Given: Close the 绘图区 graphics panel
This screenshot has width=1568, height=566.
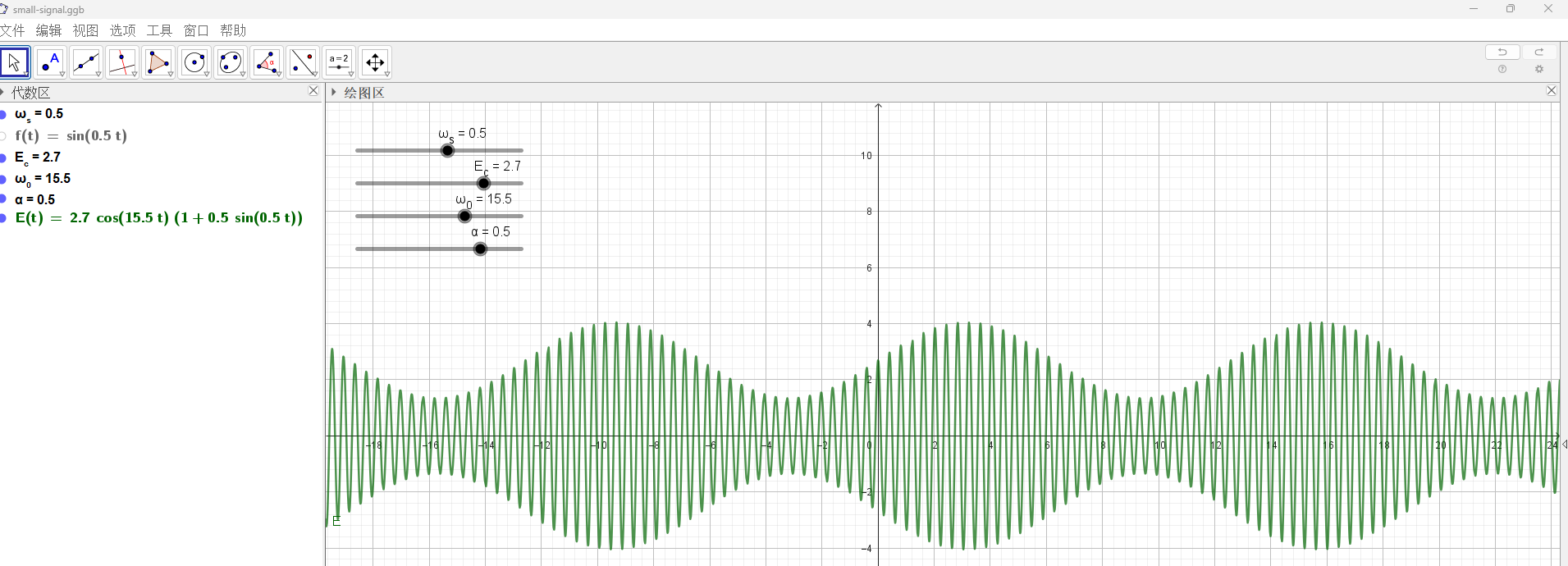Looking at the screenshot, I should 1552,91.
